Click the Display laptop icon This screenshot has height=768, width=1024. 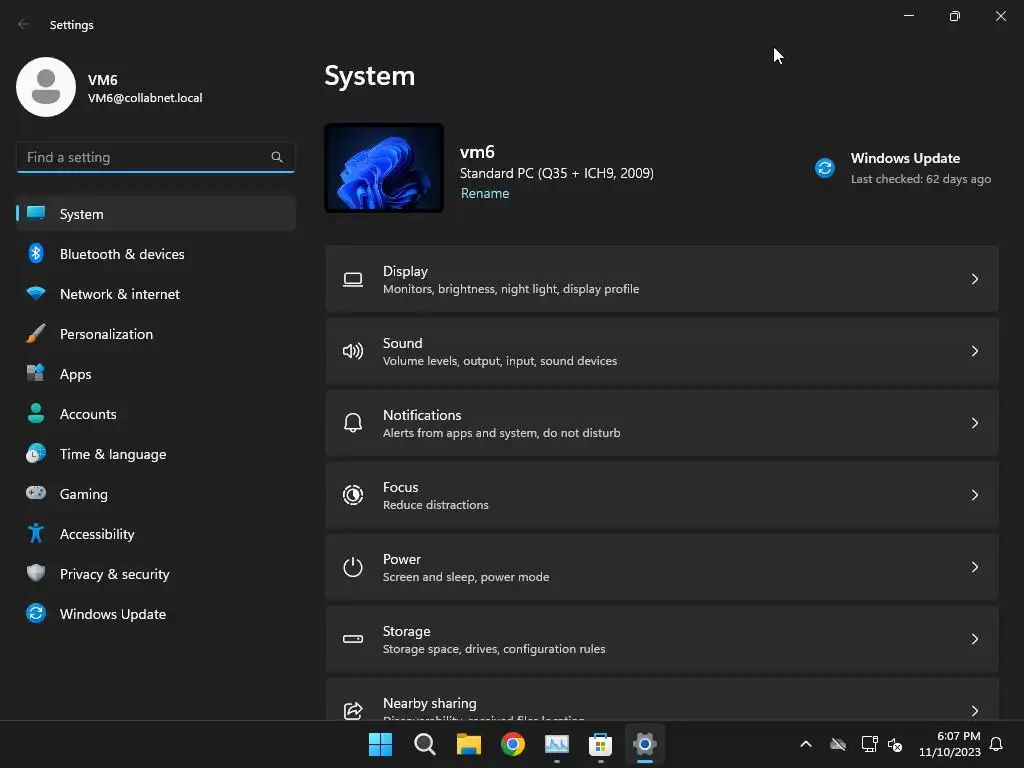click(x=353, y=280)
